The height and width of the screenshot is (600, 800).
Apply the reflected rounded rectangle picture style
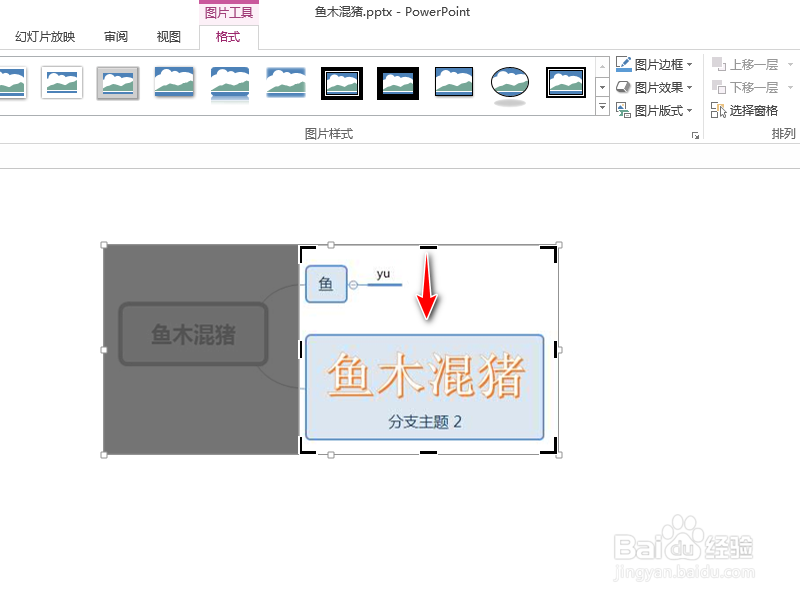click(230, 84)
